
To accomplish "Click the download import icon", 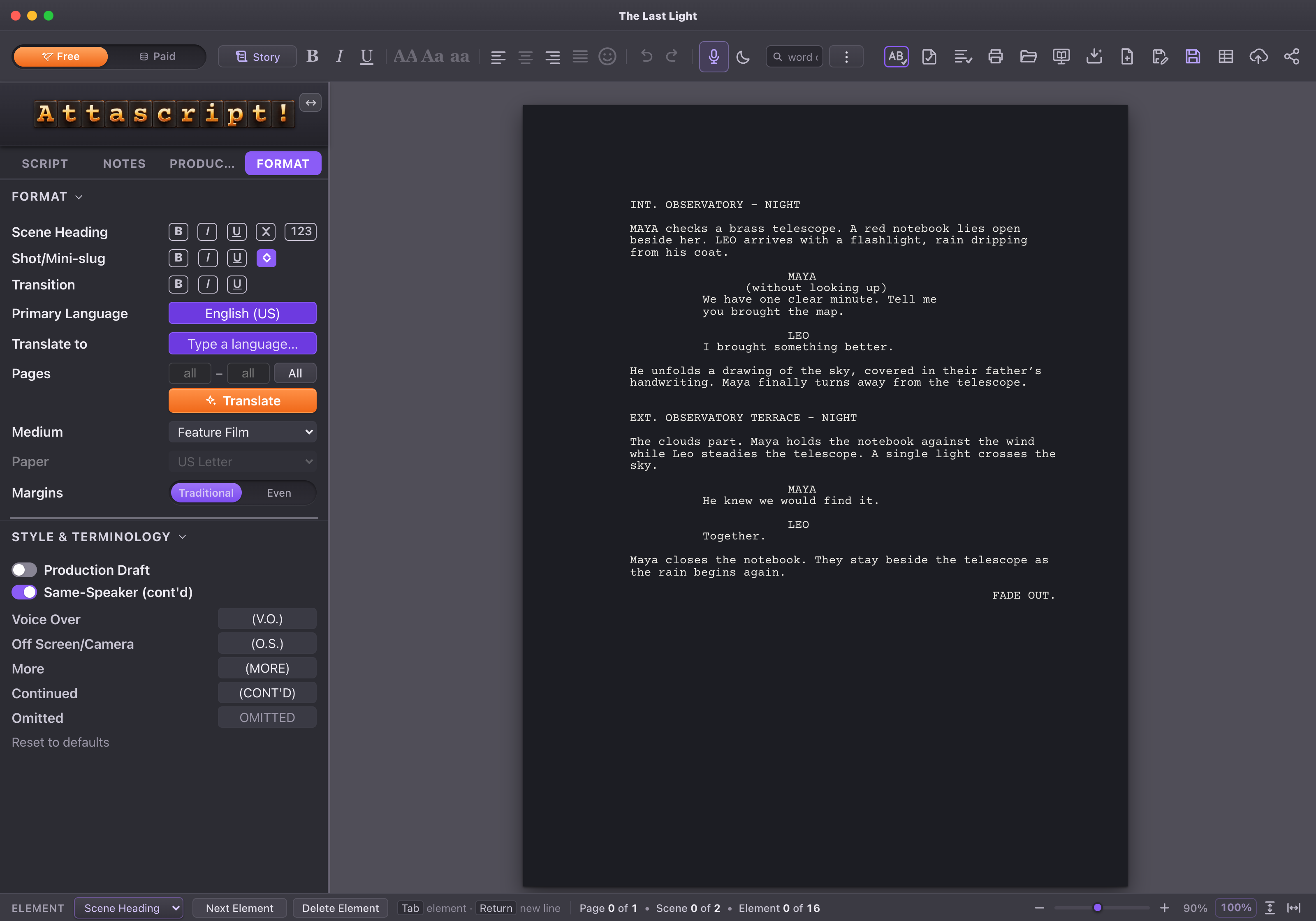I will [1094, 56].
